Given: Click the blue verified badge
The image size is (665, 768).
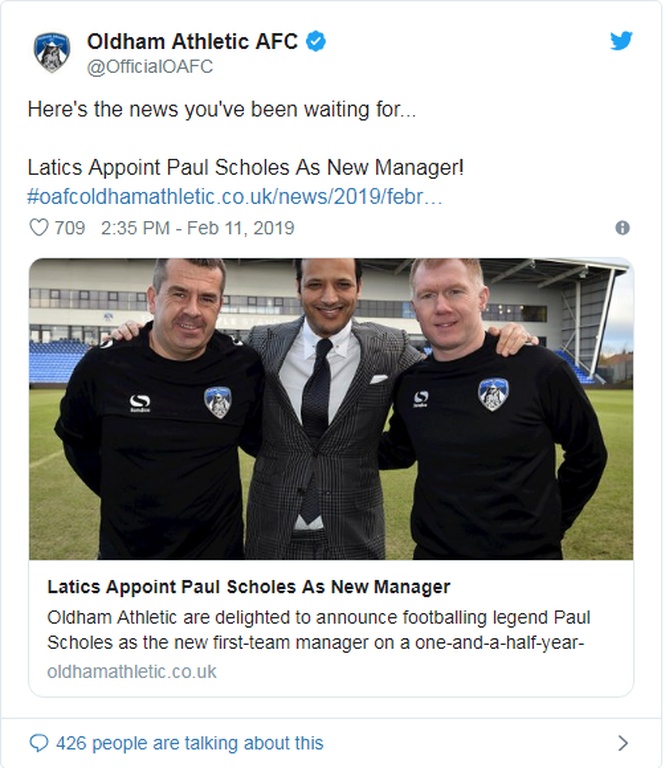Looking at the screenshot, I should pyautogui.click(x=316, y=41).
